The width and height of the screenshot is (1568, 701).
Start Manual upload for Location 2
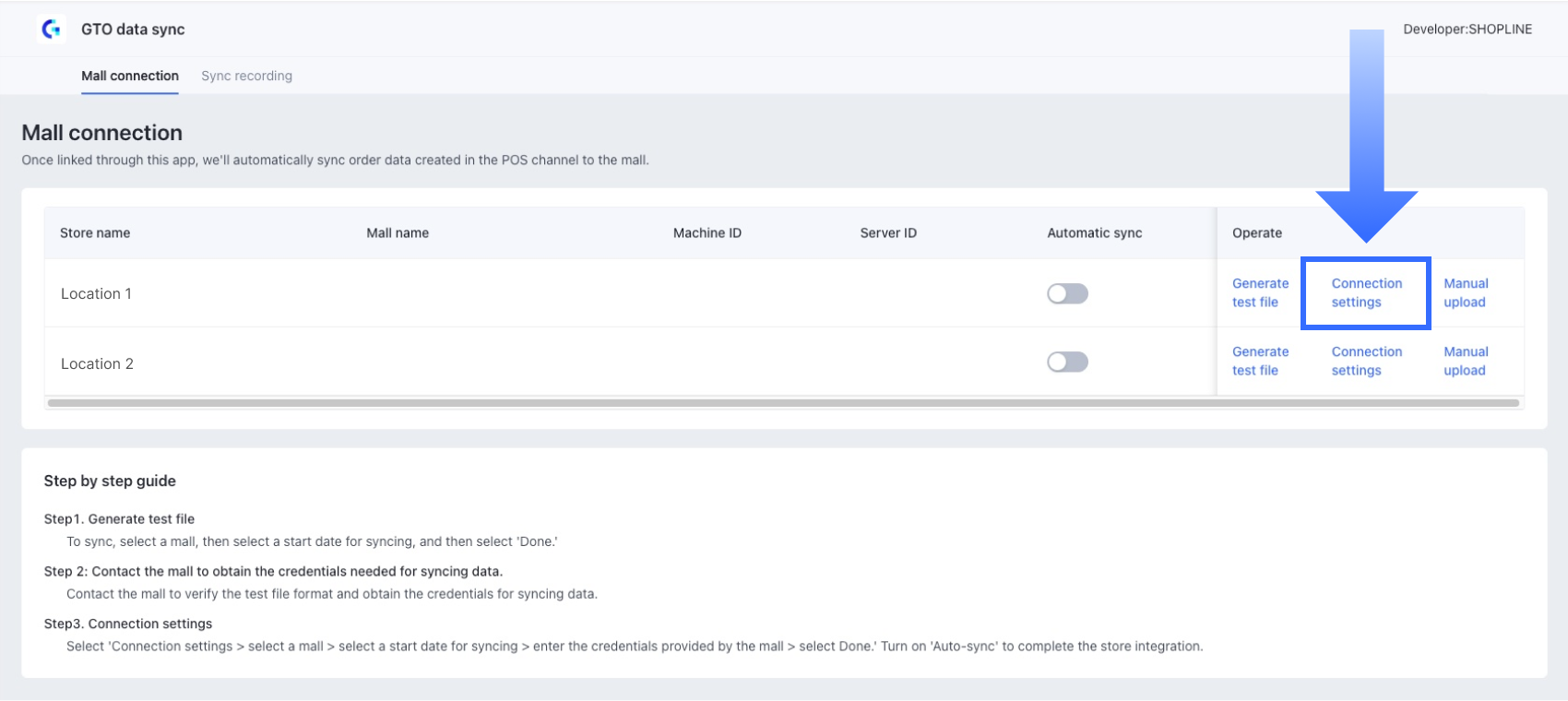tap(1466, 361)
